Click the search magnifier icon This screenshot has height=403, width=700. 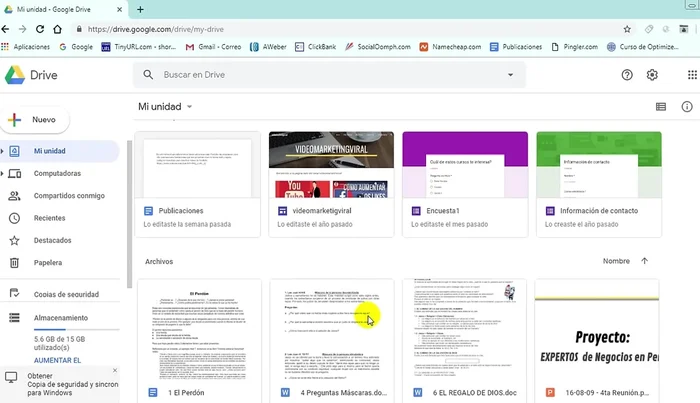pyautogui.click(x=148, y=75)
